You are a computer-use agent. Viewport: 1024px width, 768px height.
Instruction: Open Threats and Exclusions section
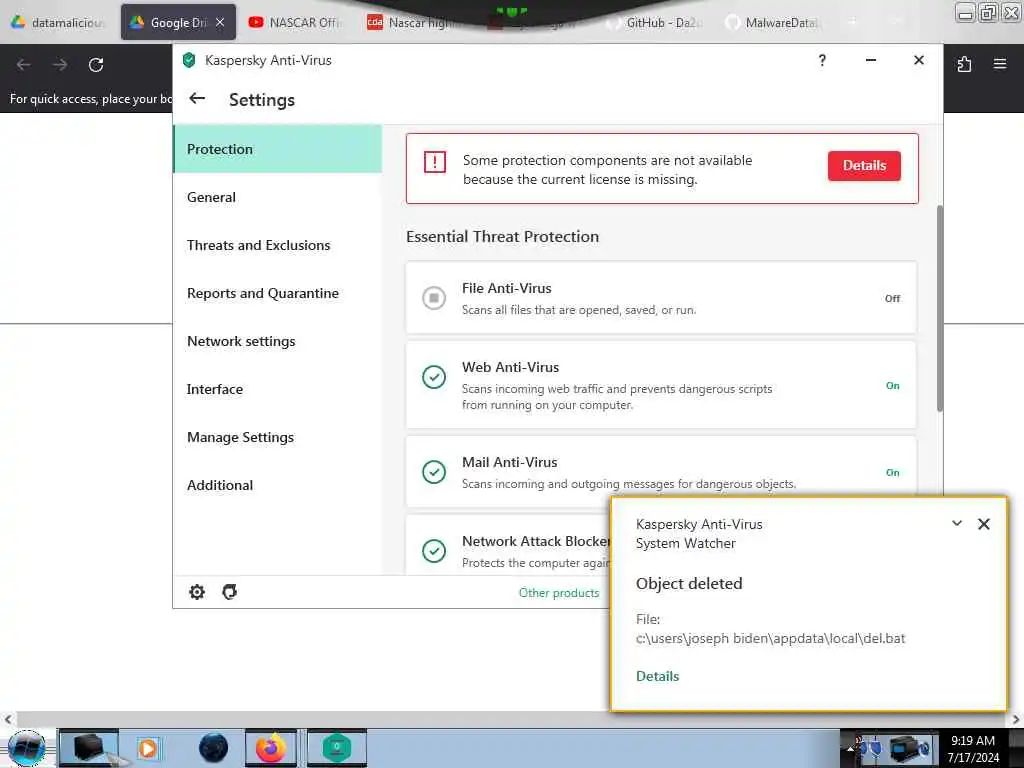click(278, 245)
